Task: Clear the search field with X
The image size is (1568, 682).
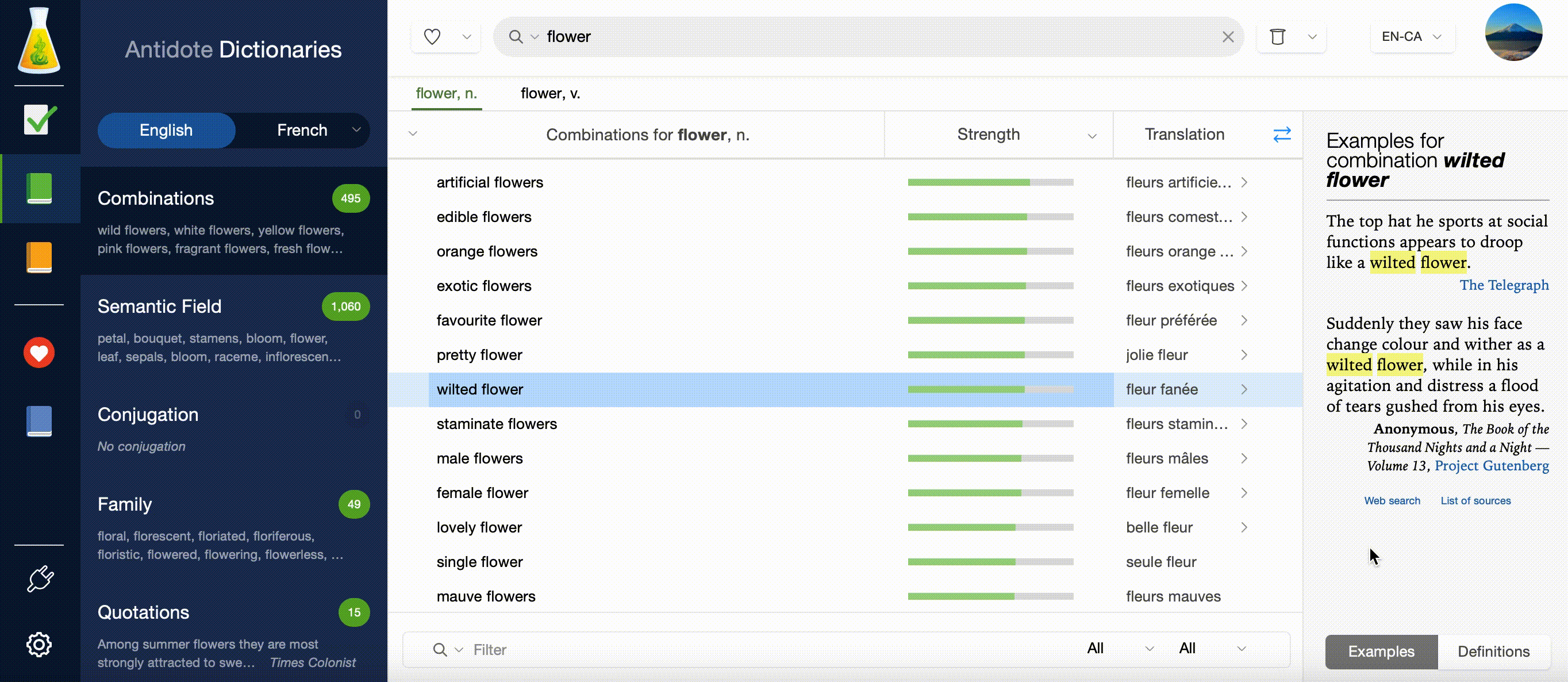Action: click(1228, 37)
